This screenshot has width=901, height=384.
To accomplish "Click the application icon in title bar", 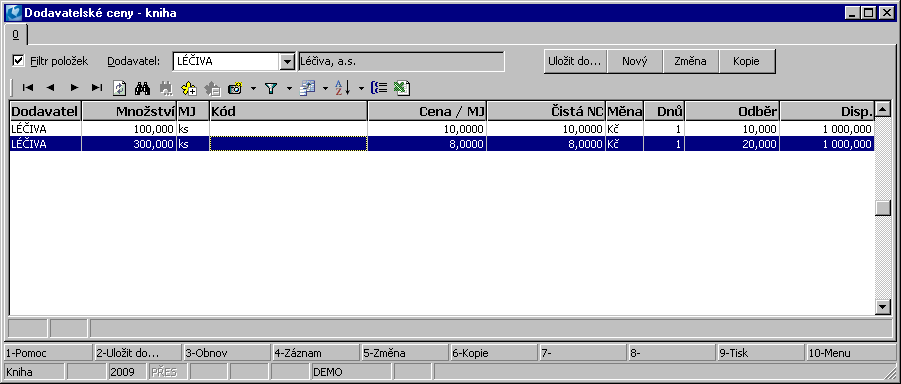I will [x=14, y=13].
